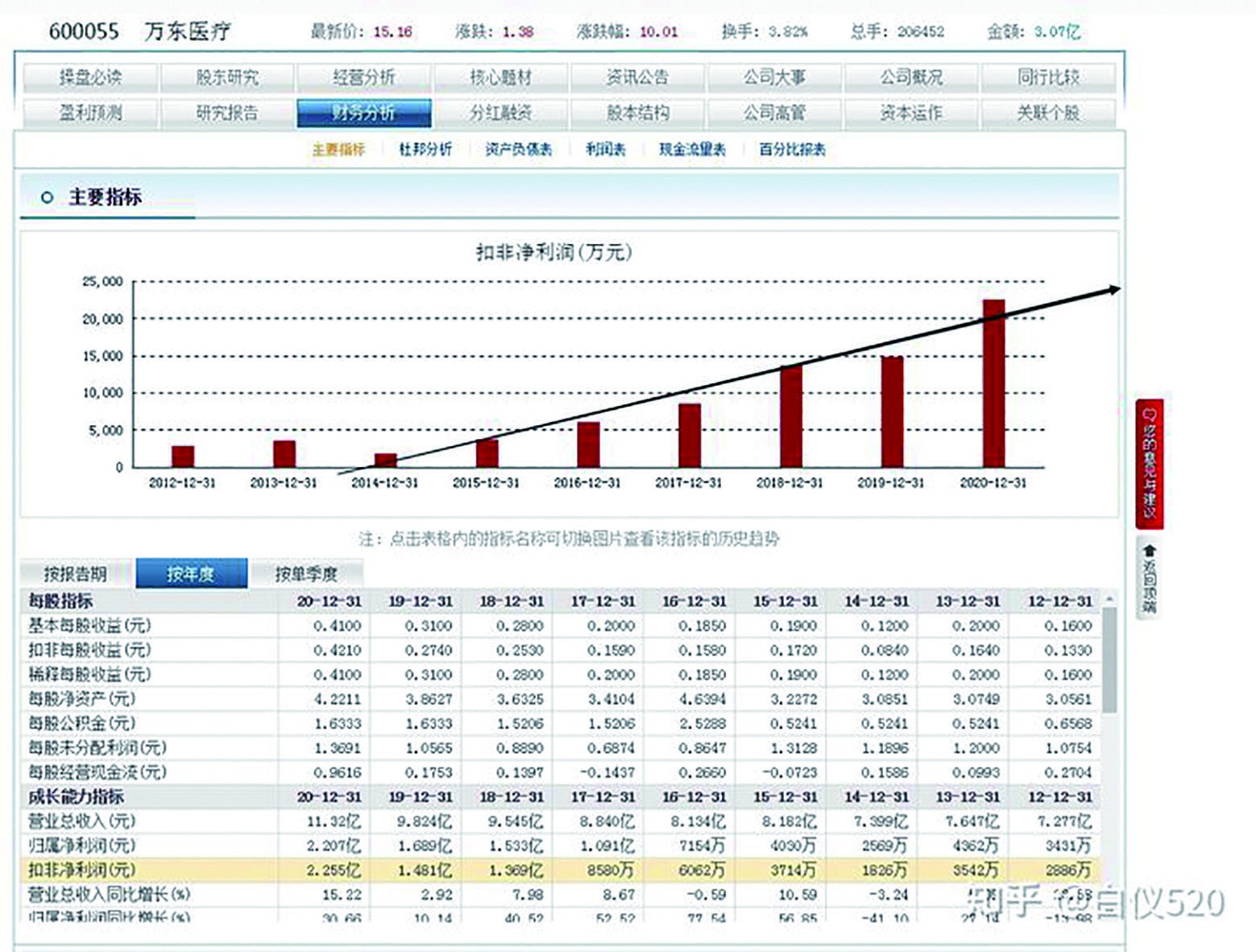Open the 现金流量表 report
This screenshot has height=952, width=1256.
691,150
